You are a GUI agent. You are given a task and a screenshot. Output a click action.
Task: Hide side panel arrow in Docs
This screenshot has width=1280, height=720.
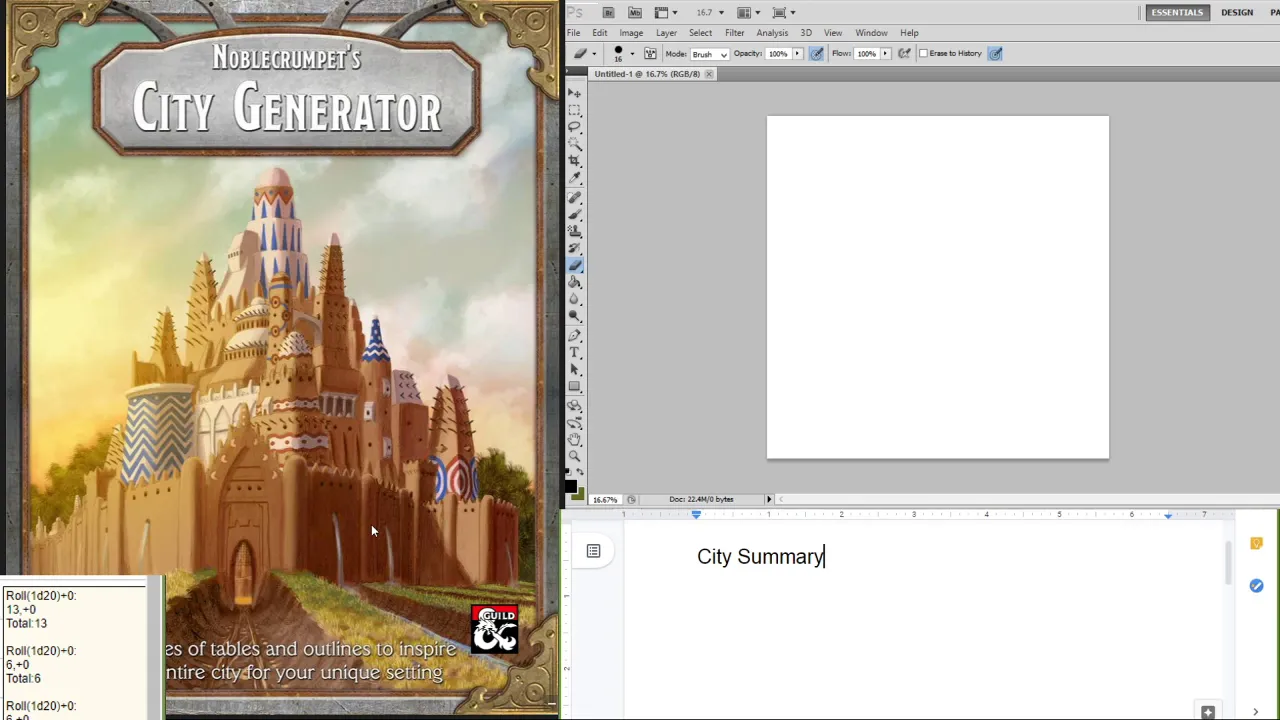[1256, 712]
